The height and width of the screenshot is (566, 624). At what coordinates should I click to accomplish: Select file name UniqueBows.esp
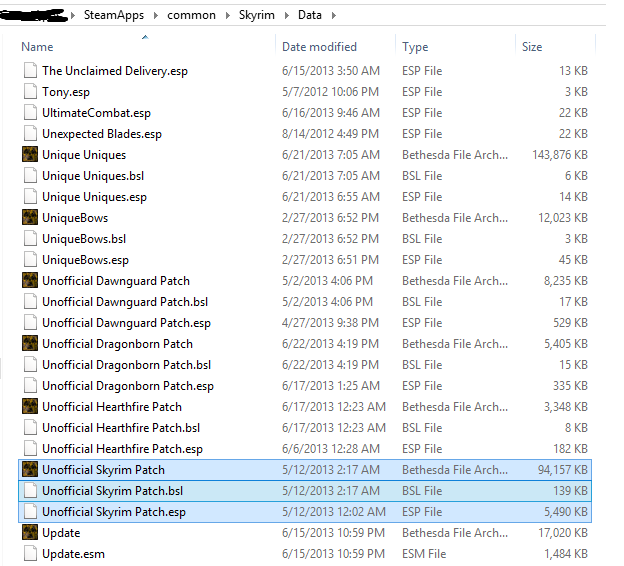[86, 260]
